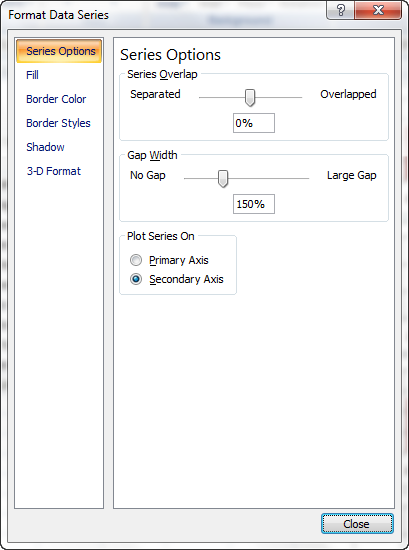This screenshot has width=409, height=550.
Task: Click Series Overlap track toward Separated side
Action: coord(222,97)
